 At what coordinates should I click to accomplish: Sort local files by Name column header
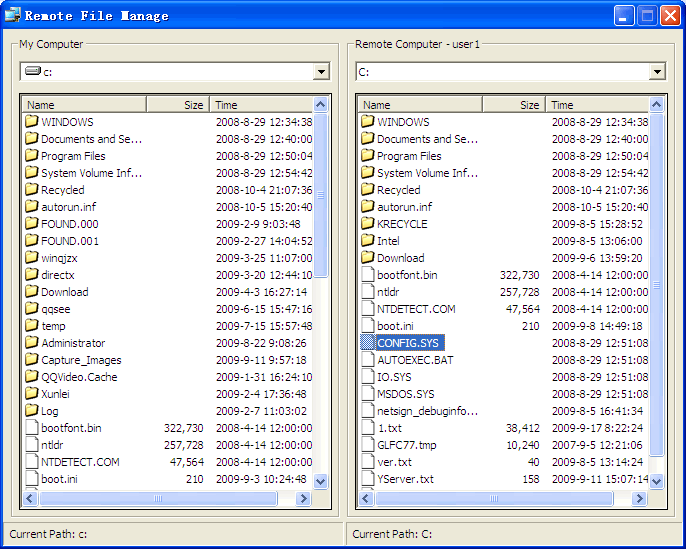(x=84, y=104)
